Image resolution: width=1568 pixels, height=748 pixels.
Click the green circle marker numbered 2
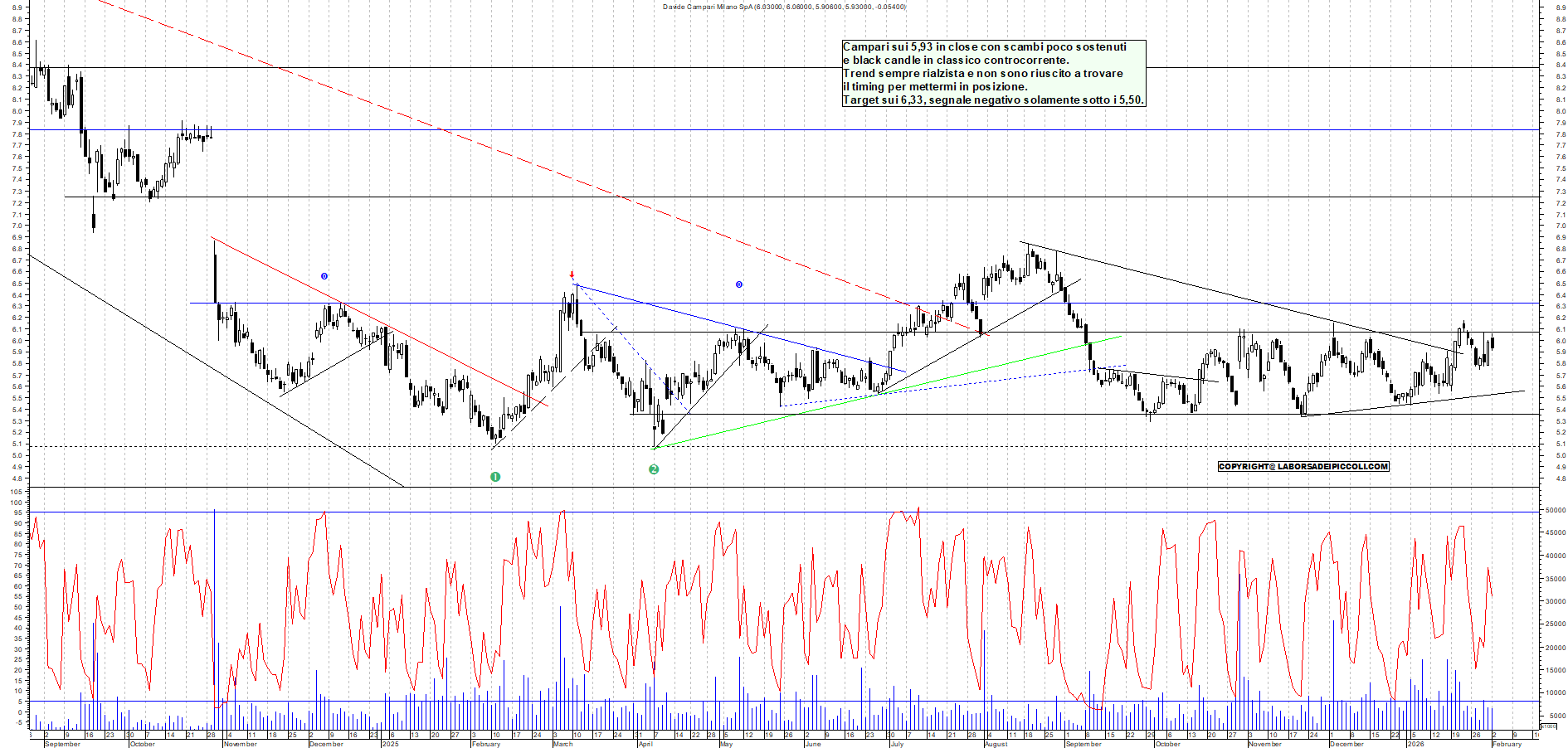tap(654, 469)
